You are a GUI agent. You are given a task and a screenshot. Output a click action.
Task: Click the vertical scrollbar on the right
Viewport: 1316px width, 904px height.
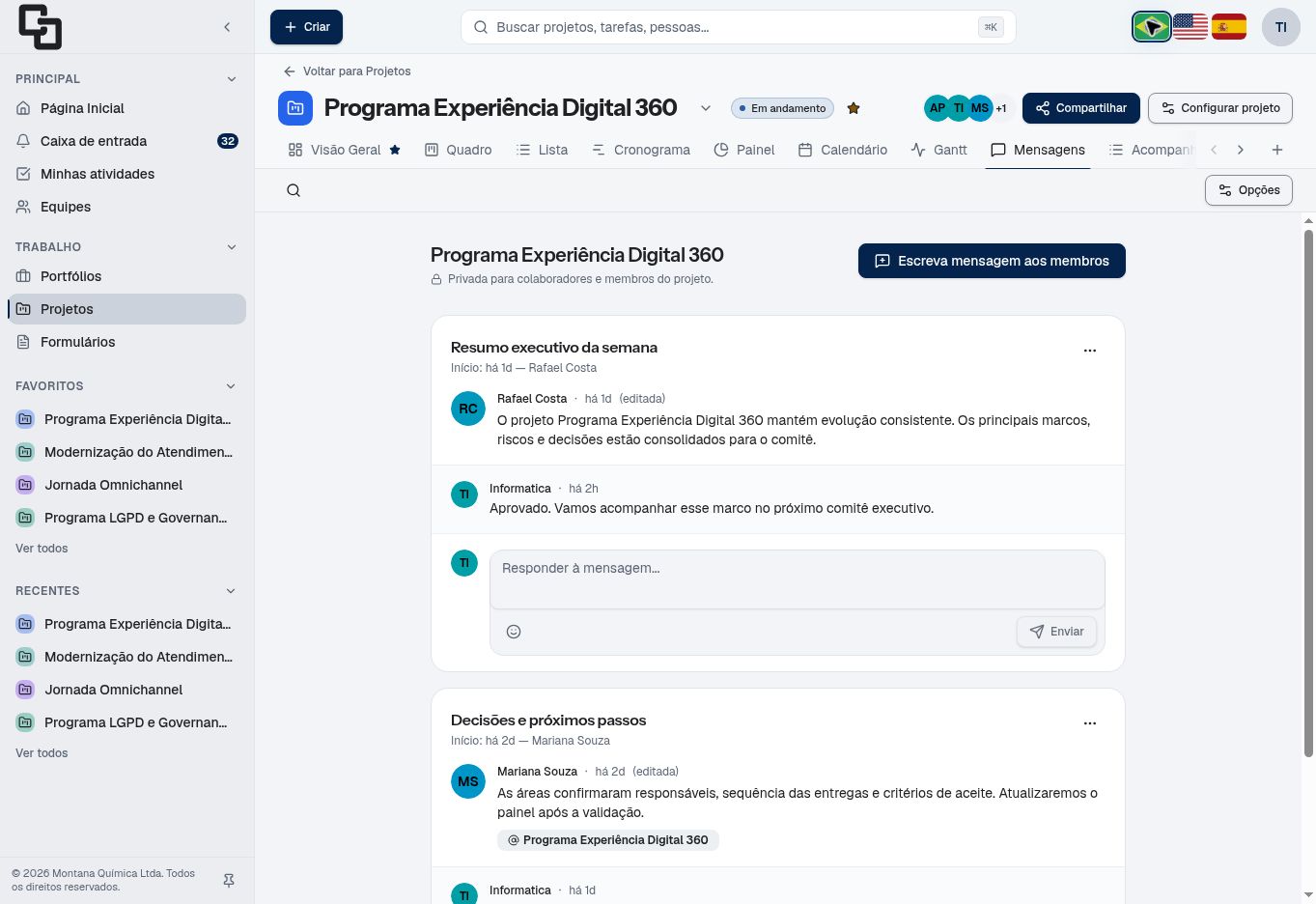1309,493
